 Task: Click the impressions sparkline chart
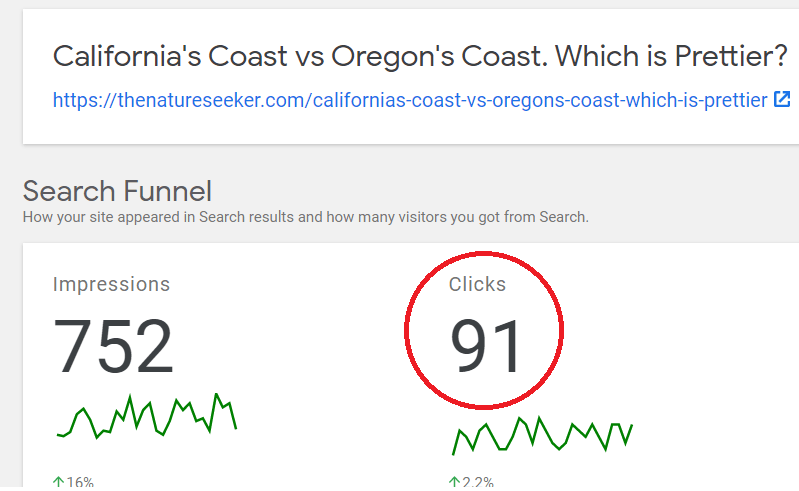[x=147, y=416]
